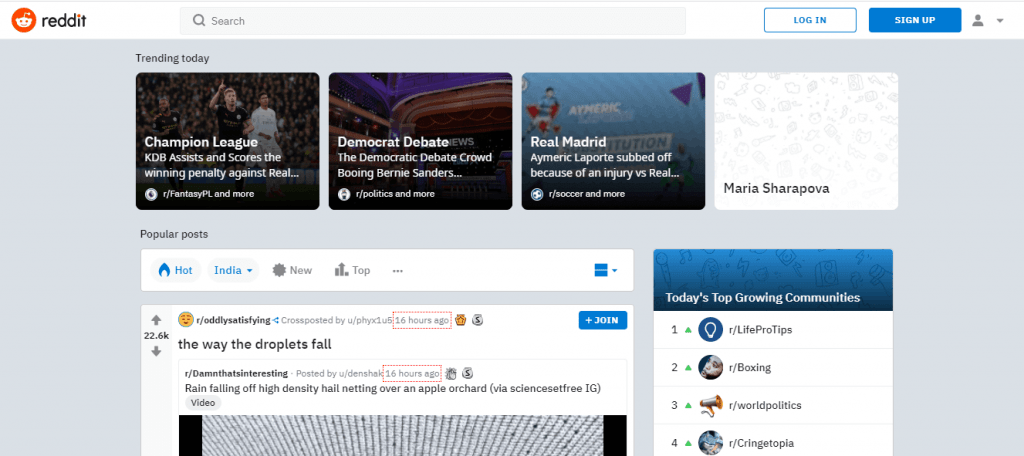Click the silver award icon on r/oddlysatisfying post

coord(478,320)
